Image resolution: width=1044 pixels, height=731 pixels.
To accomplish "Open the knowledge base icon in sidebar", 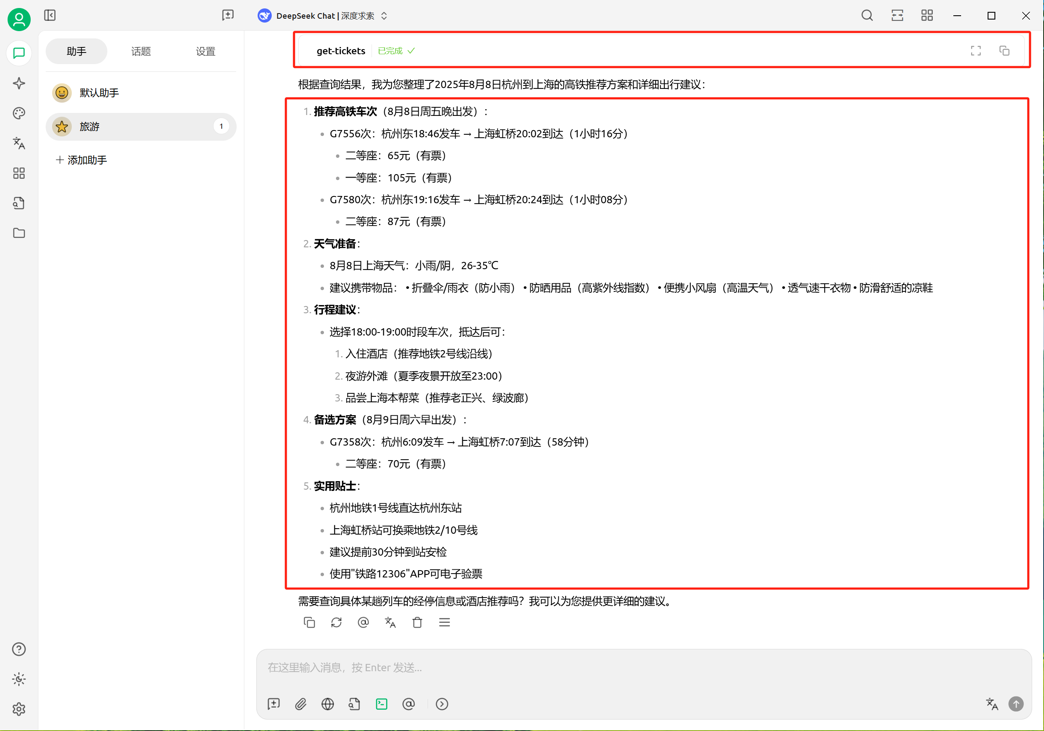I will point(19,203).
